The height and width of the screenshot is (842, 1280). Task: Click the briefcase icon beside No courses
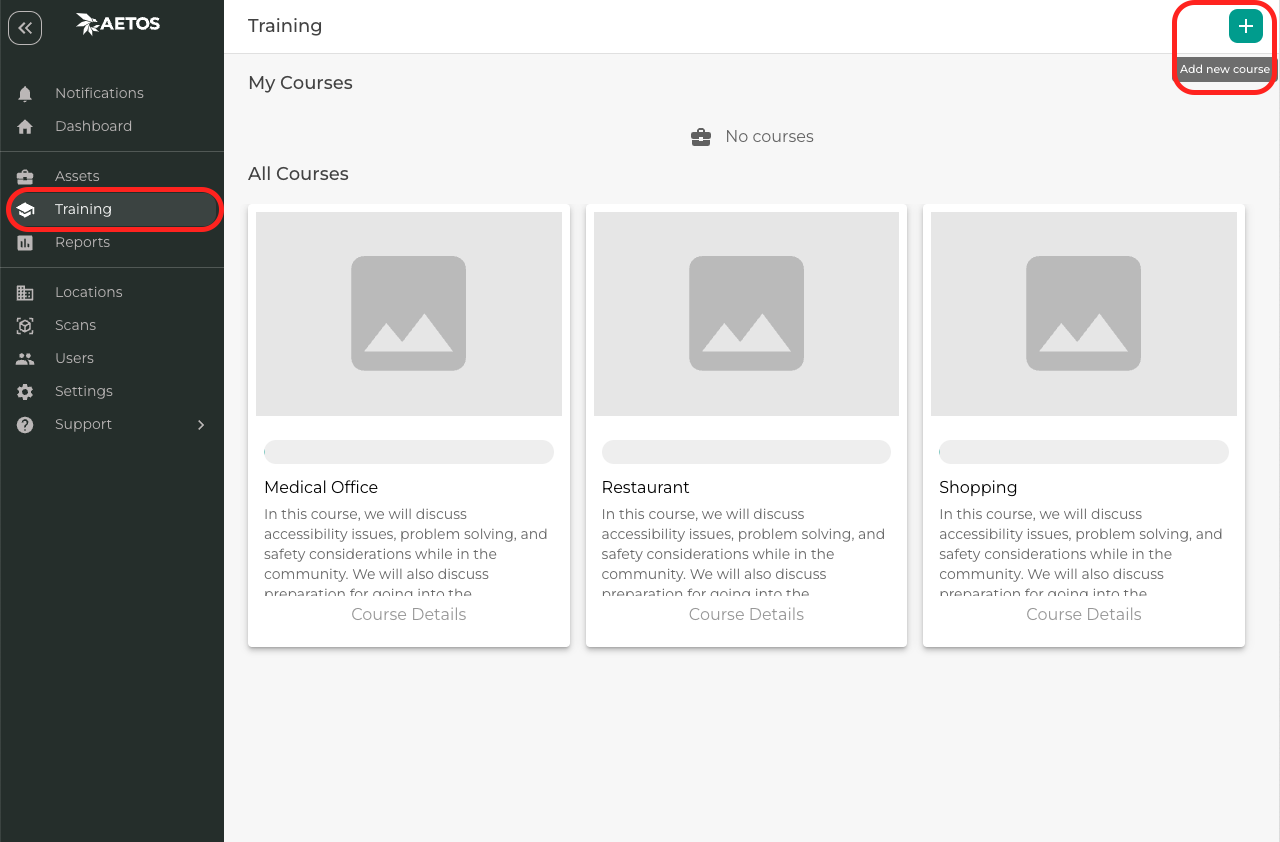click(701, 137)
